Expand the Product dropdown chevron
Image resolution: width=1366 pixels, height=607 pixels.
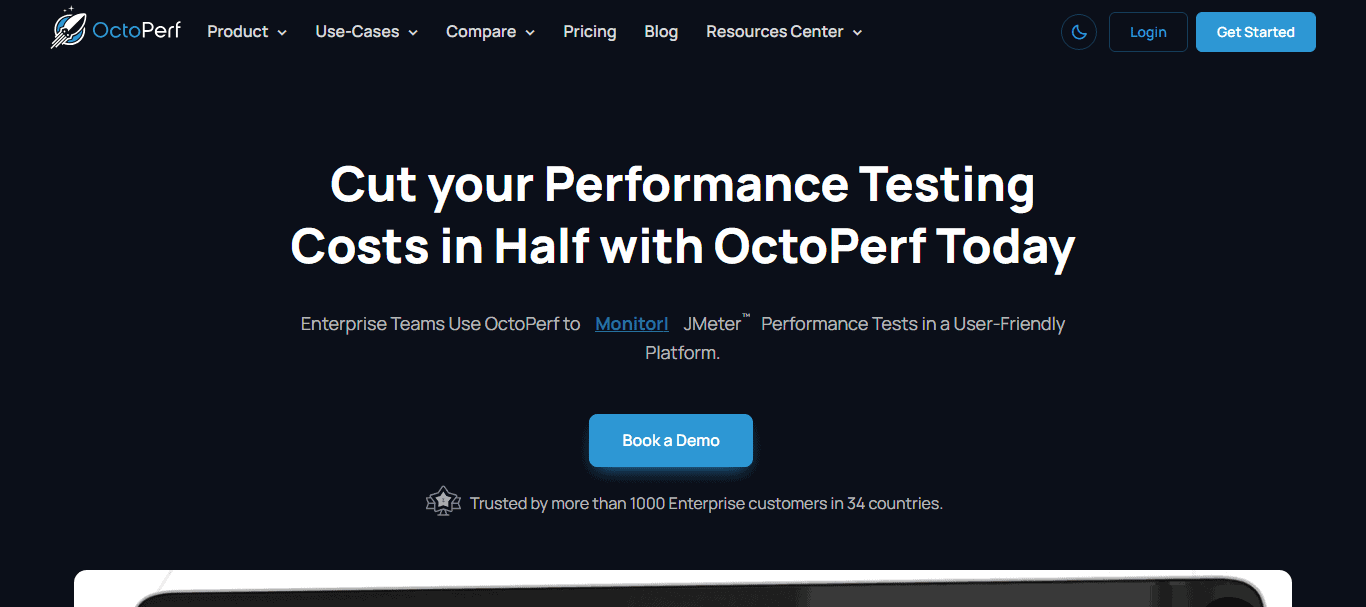tap(282, 33)
